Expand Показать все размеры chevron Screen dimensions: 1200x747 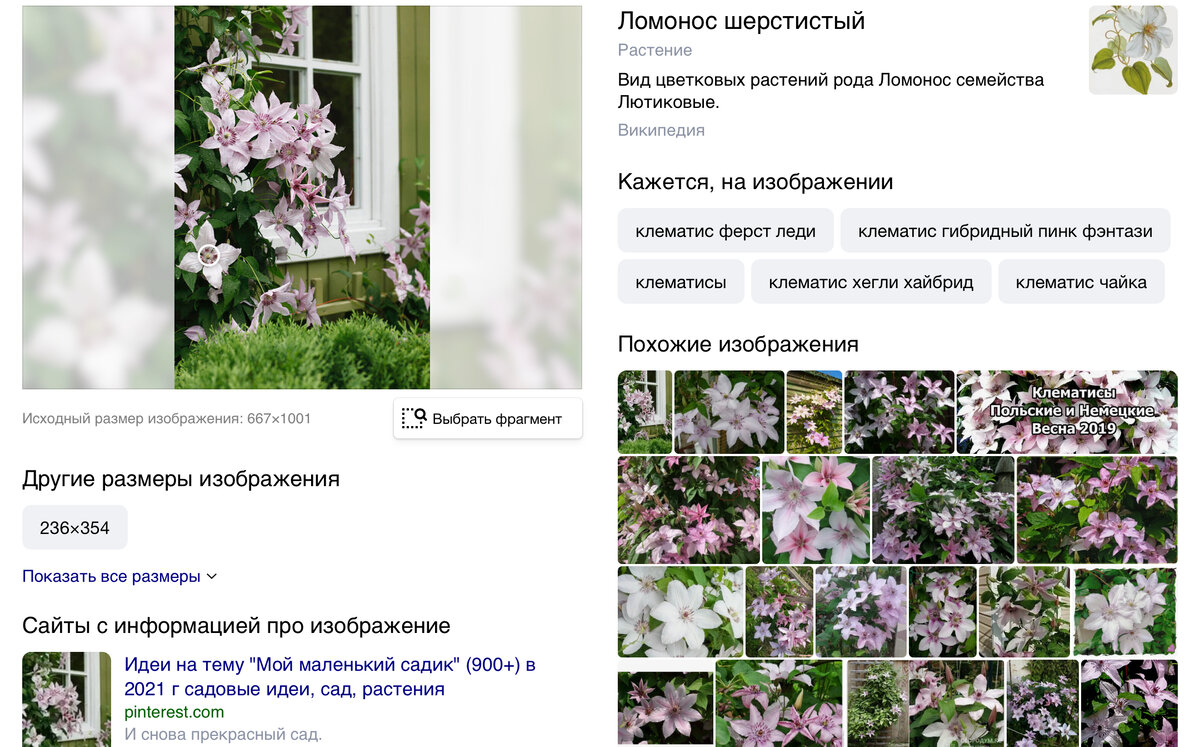[x=211, y=577]
